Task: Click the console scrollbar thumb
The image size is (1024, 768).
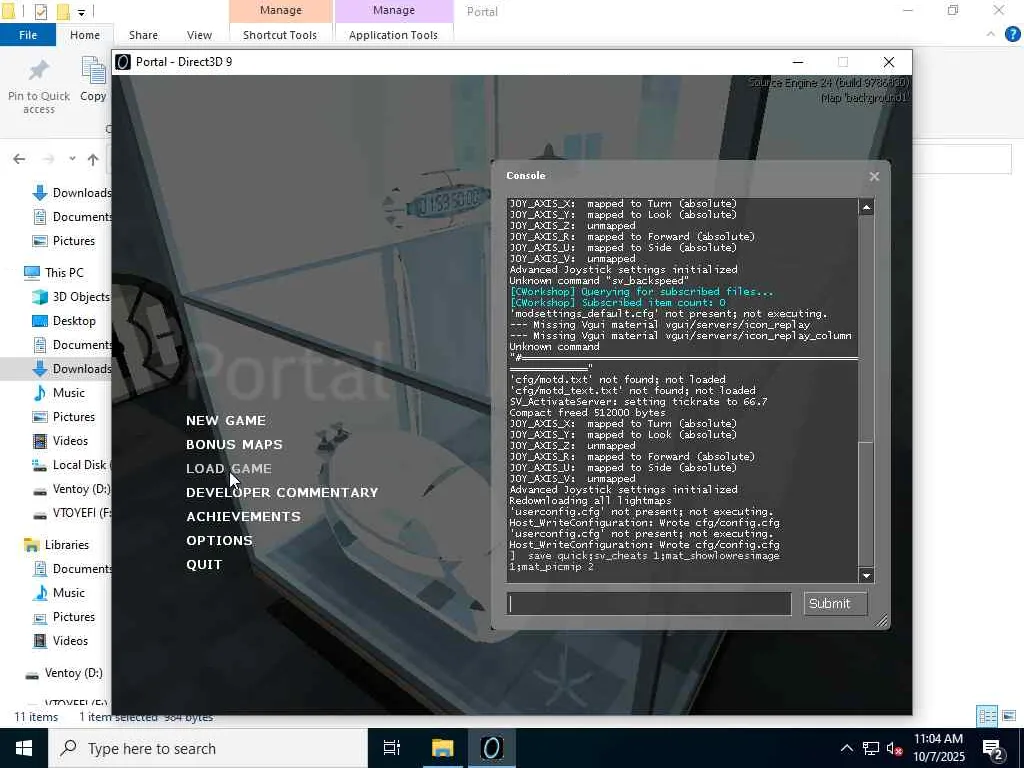Action: tap(866, 504)
